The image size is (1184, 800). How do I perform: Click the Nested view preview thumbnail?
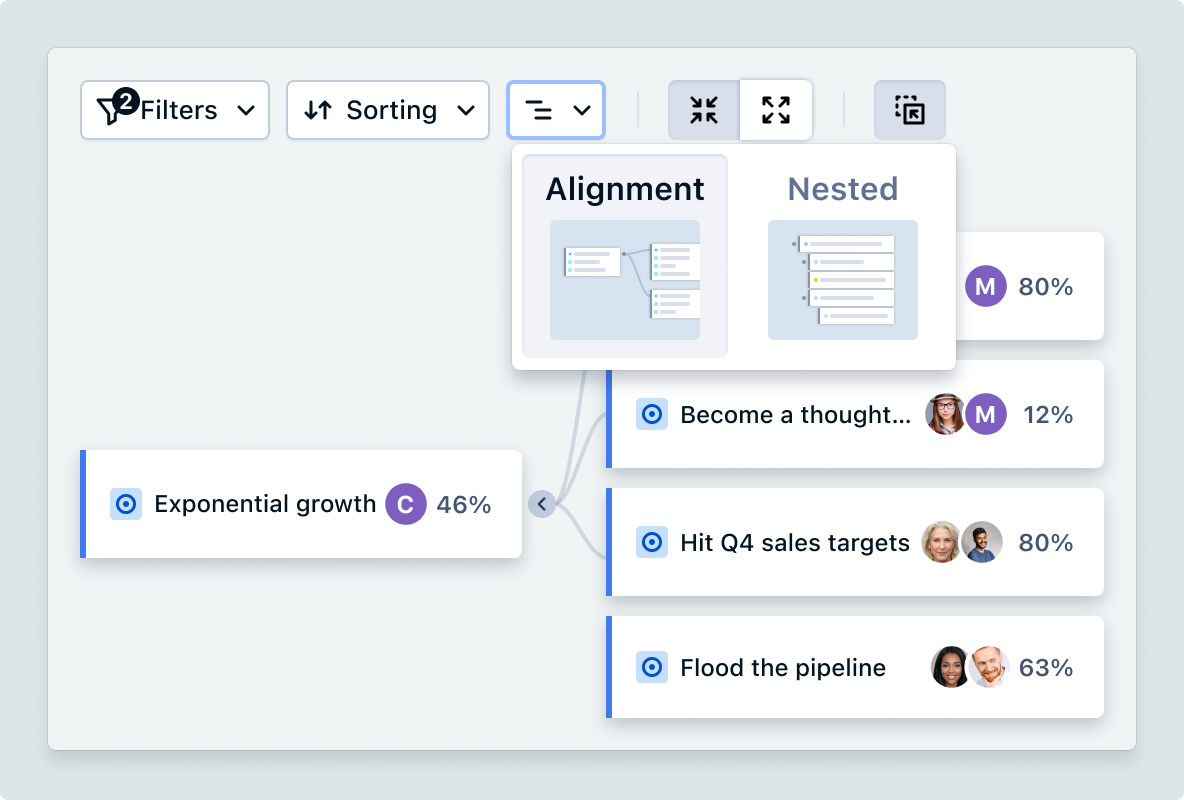[842, 279]
